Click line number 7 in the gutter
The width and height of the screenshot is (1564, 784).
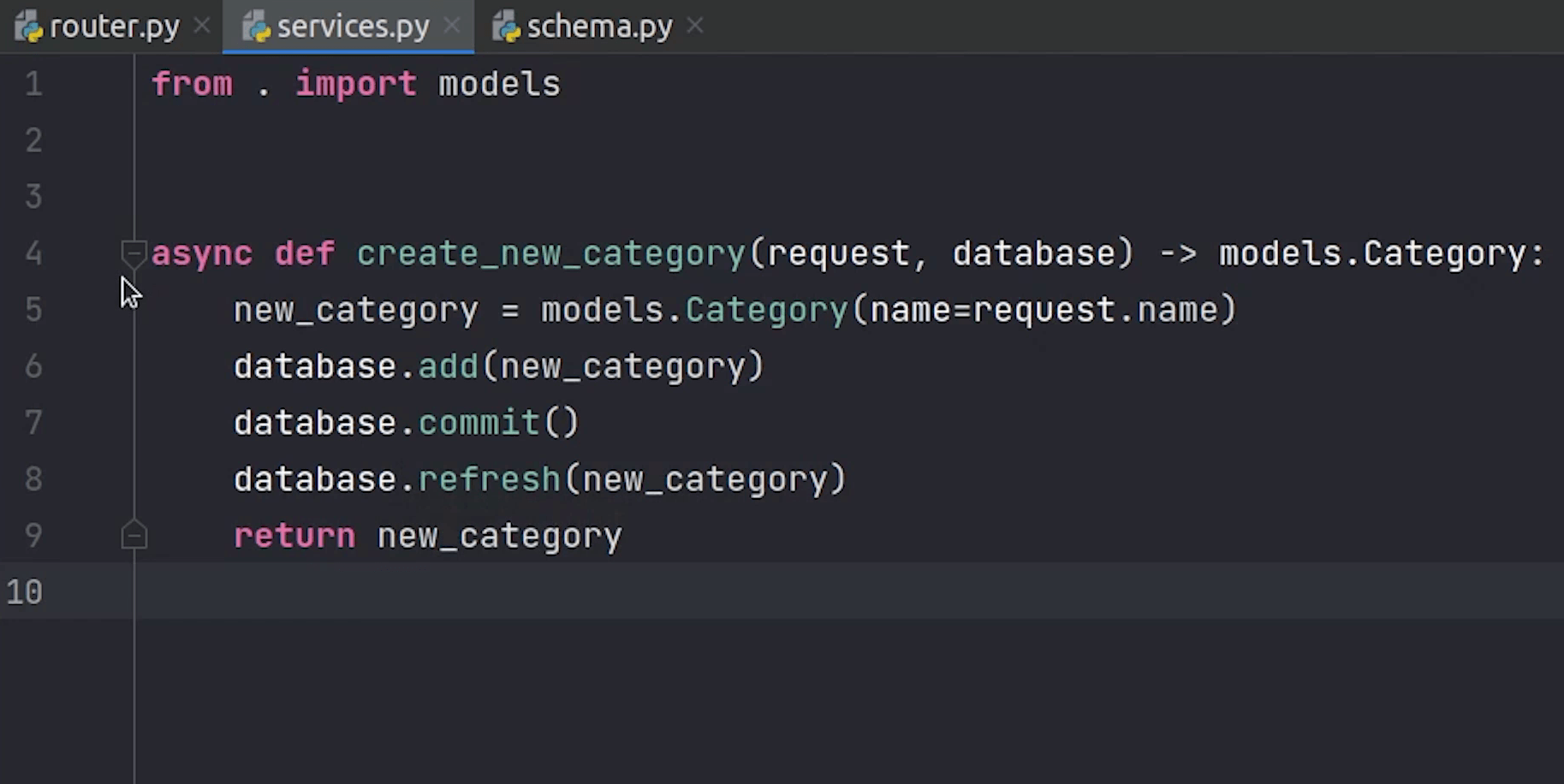click(33, 423)
